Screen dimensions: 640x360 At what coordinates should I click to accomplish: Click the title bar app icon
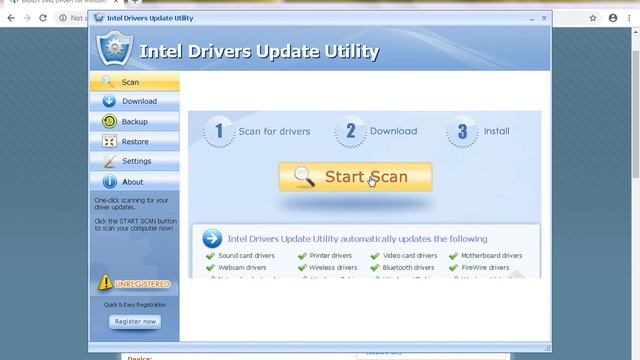[x=98, y=18]
